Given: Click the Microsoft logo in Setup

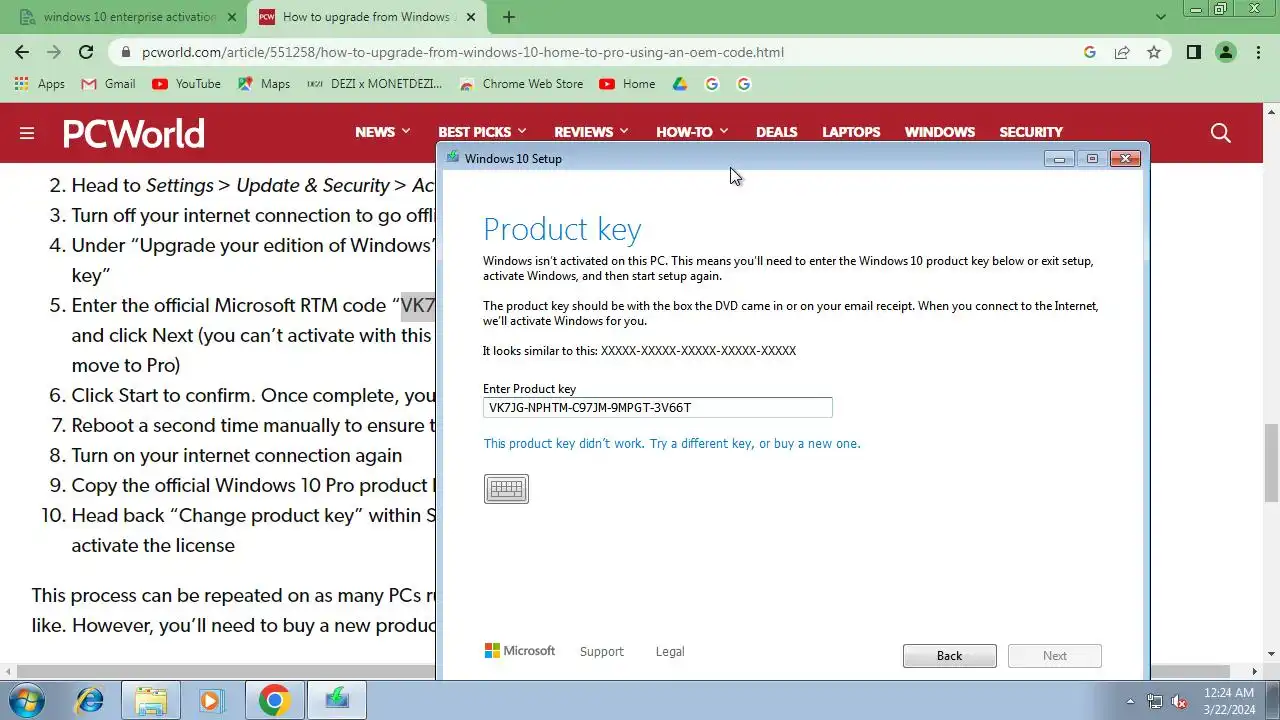Looking at the screenshot, I should tap(519, 651).
